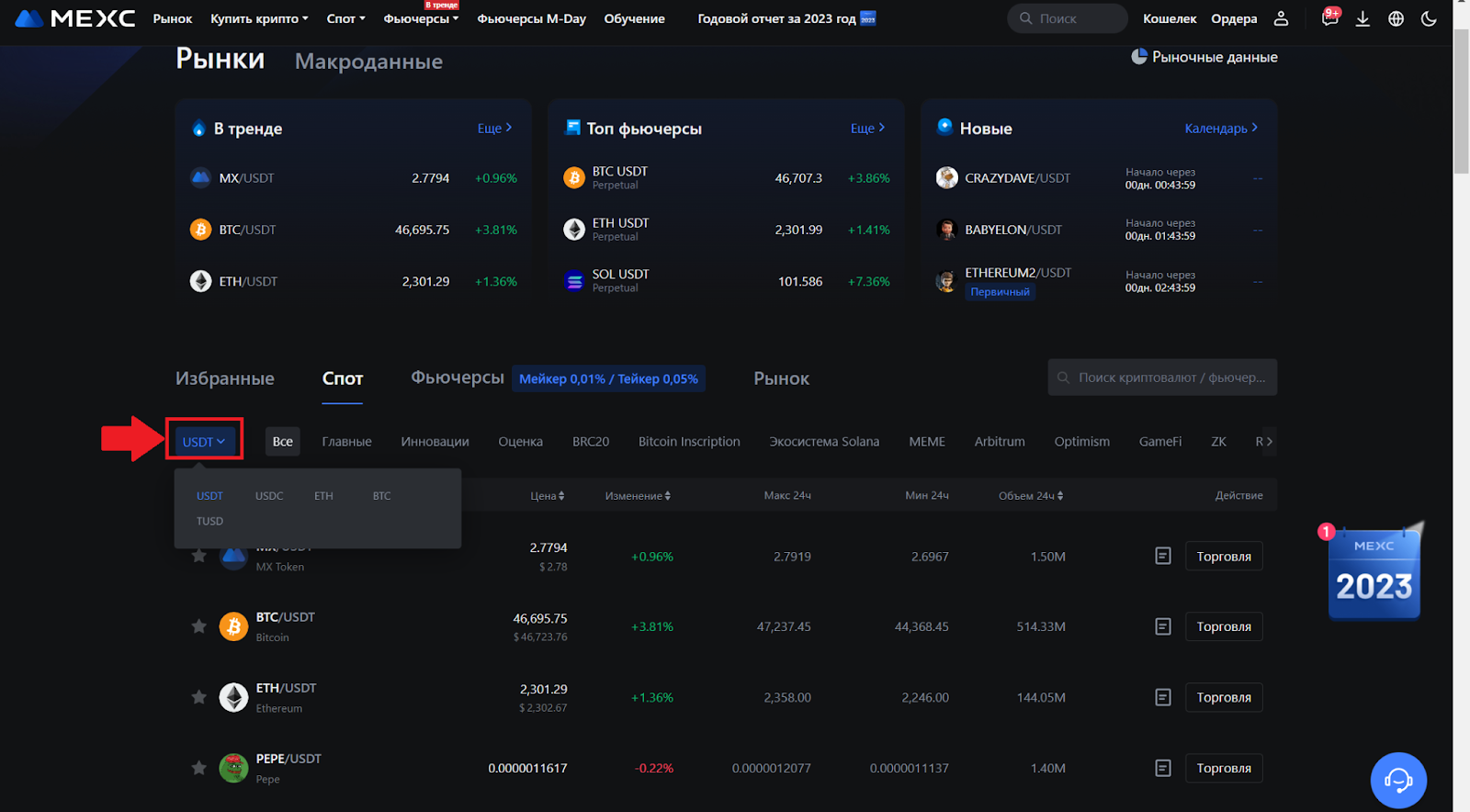The height and width of the screenshot is (812, 1470).
Task: Open Кошелек in the header
Action: (1170, 18)
